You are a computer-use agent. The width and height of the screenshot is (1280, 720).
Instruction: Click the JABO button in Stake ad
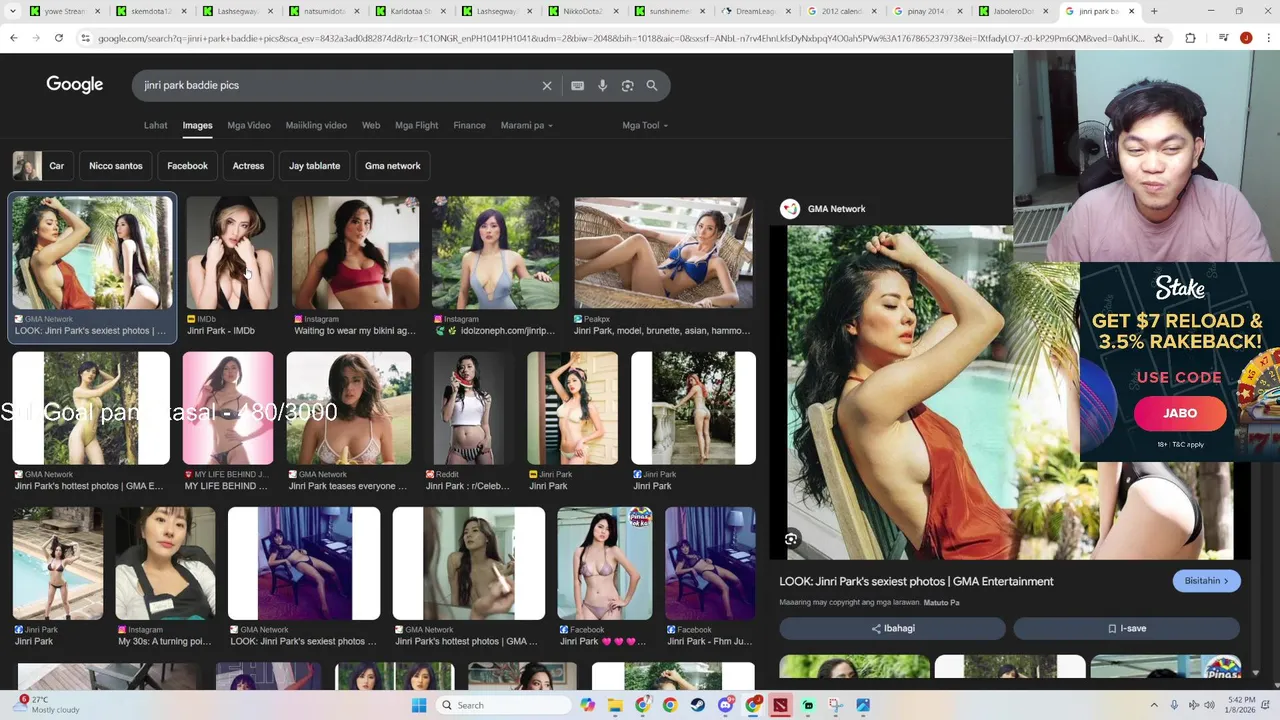pos(1180,413)
